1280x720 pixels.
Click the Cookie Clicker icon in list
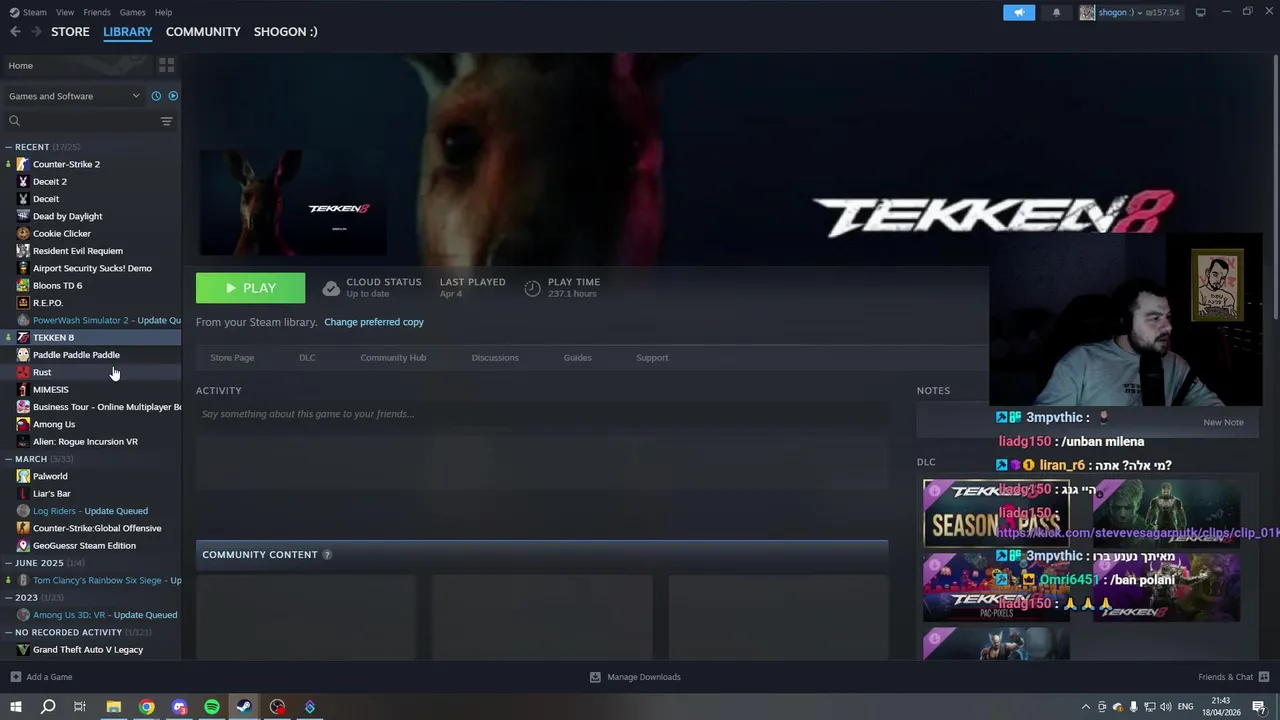pyautogui.click(x=23, y=233)
